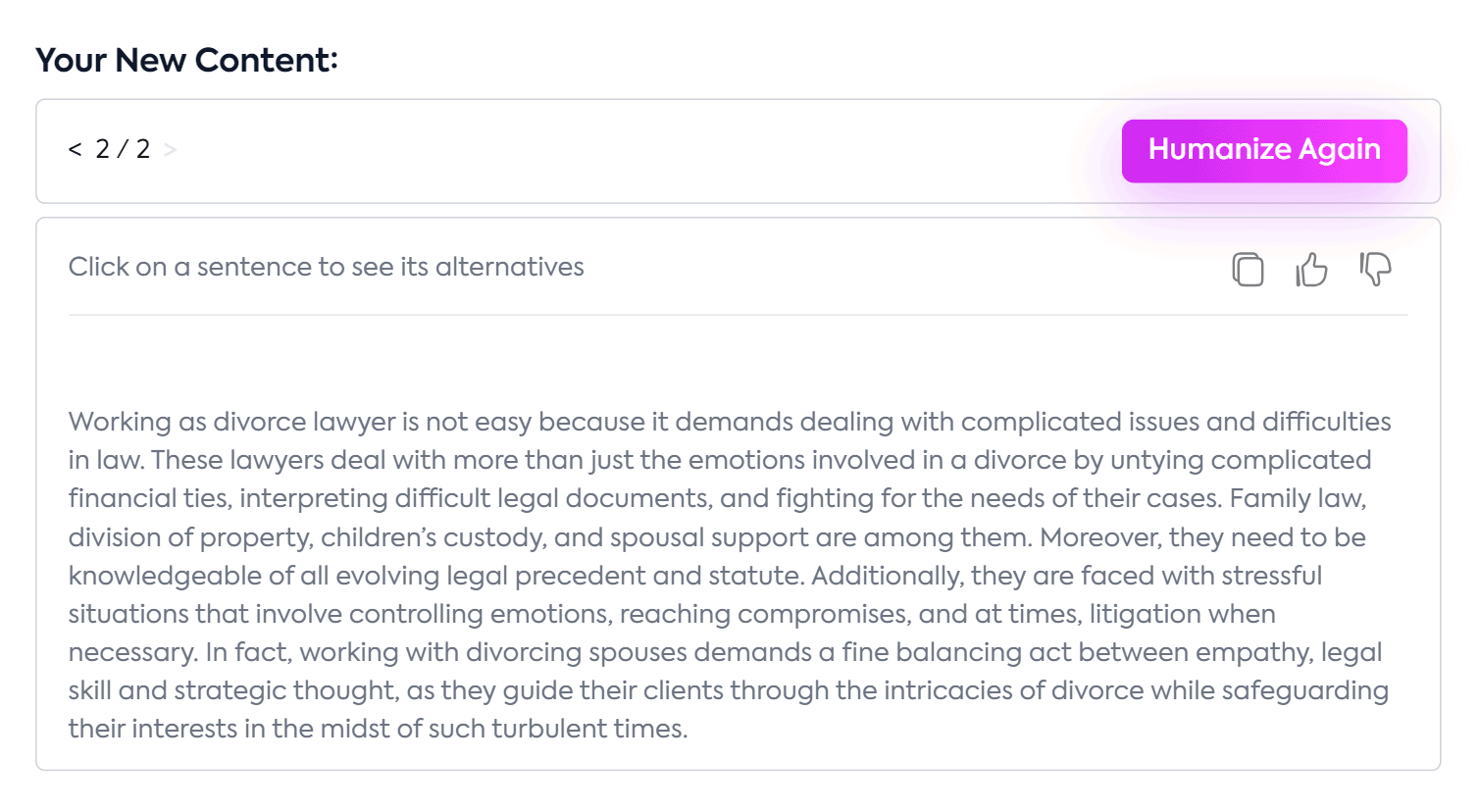This screenshot has width=1479, height=812.
Task: Click the "Click on a sentence" hint text
Action: [326, 267]
